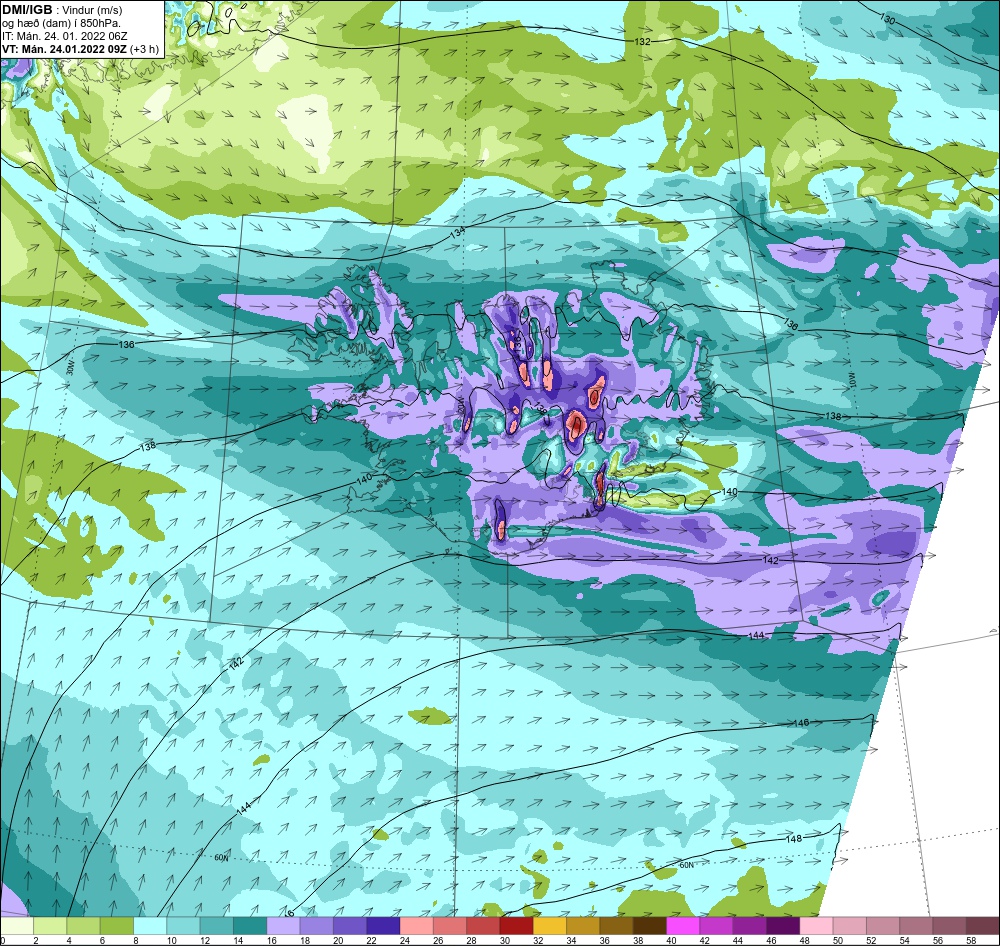Screen dimensions: 1000x946
Task: Click the 'Vindur (m/s)' label
Action: [93, 10]
